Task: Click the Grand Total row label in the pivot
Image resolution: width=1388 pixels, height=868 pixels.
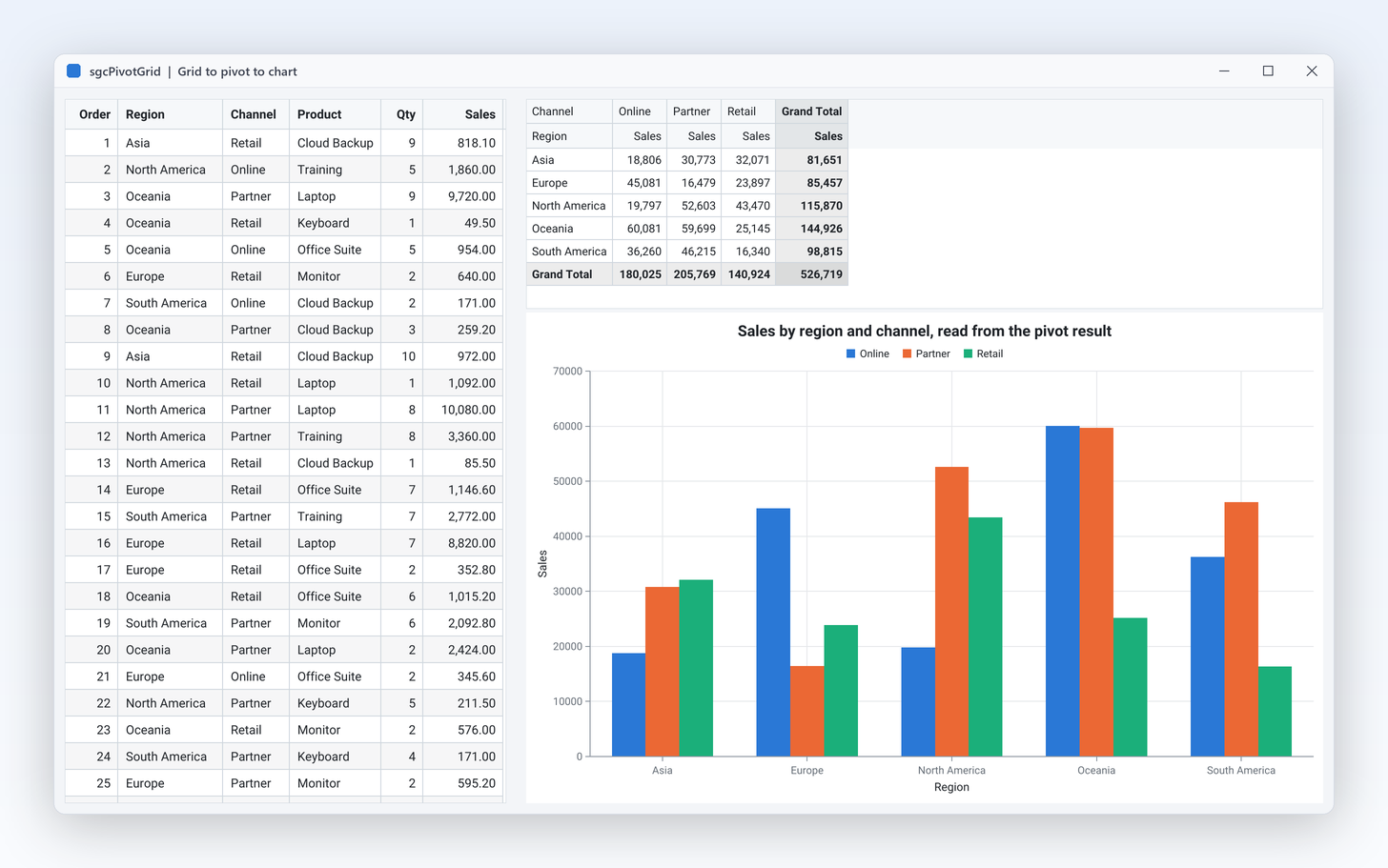Action: point(569,274)
